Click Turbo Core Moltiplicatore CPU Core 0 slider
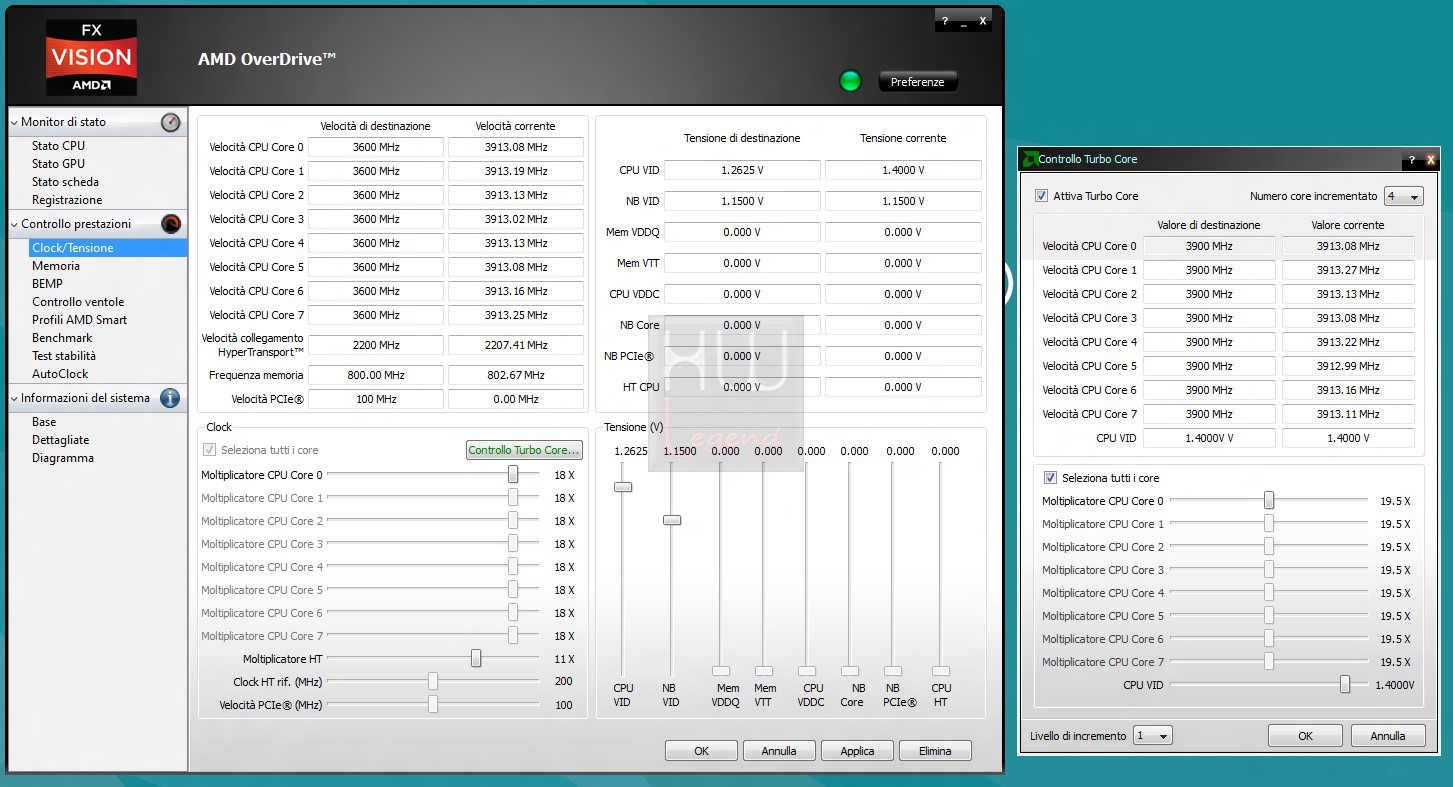The width and height of the screenshot is (1453, 787). tap(1269, 500)
